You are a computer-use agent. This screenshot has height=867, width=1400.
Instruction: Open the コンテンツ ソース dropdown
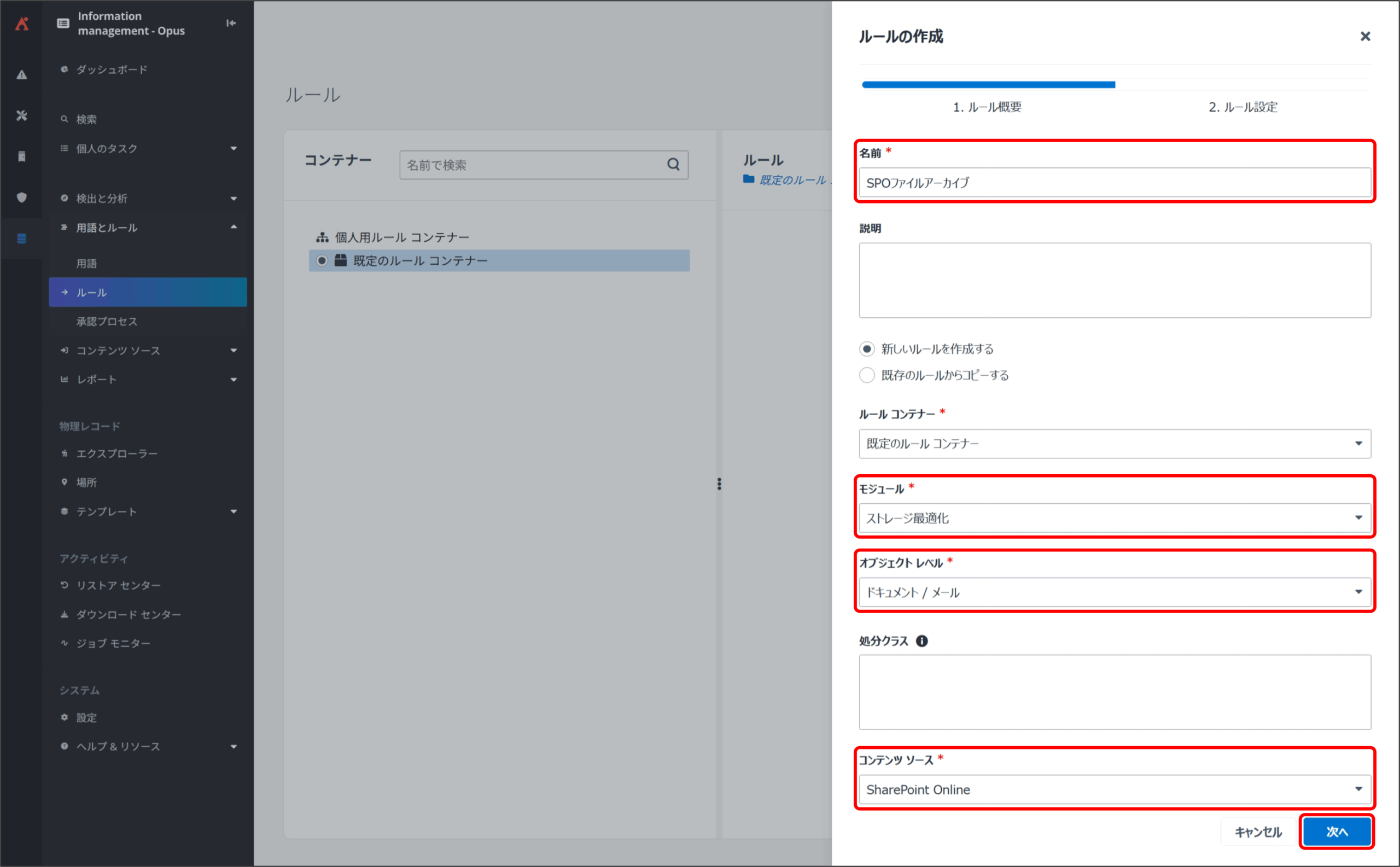pyautogui.click(x=1114, y=789)
